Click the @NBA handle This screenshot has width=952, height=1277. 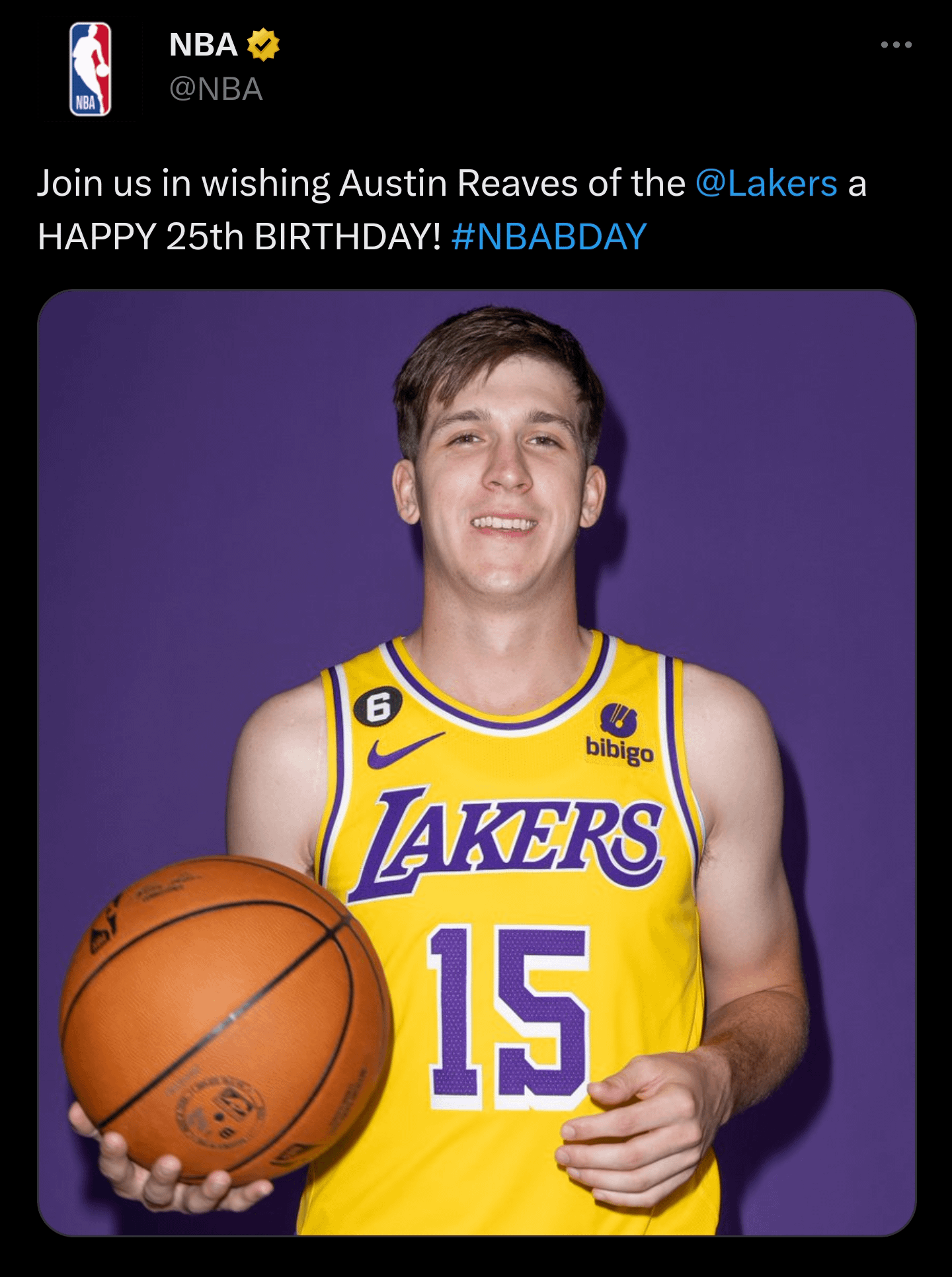click(216, 90)
